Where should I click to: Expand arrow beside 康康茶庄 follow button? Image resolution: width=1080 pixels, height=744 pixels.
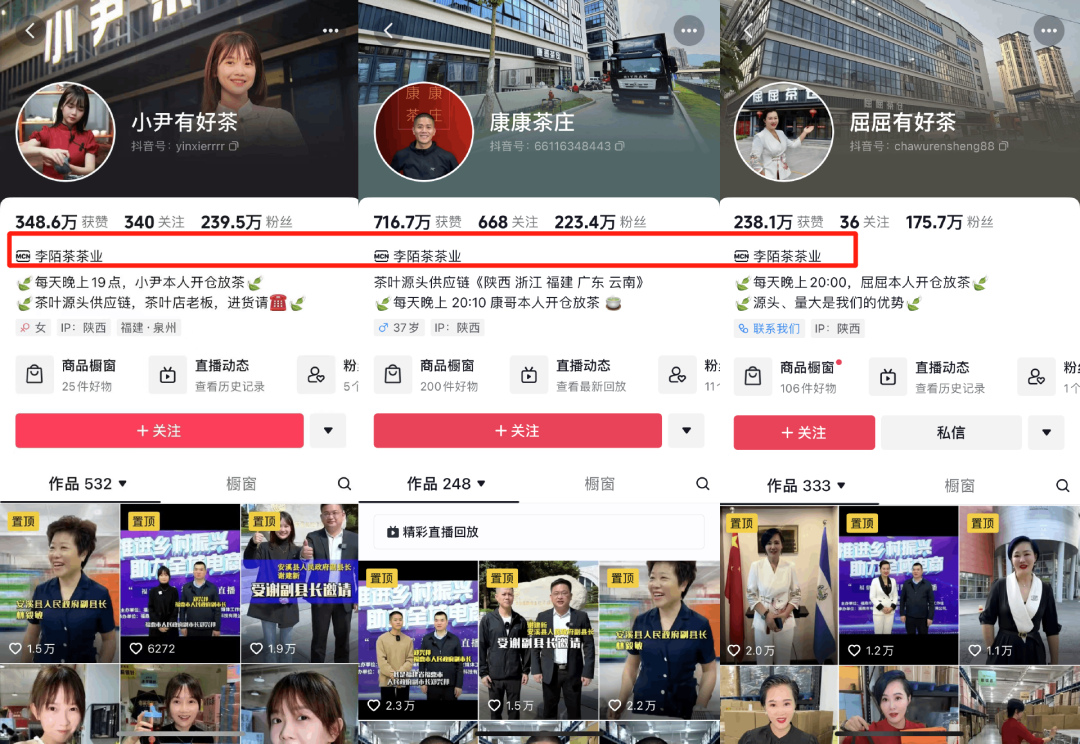(x=686, y=431)
